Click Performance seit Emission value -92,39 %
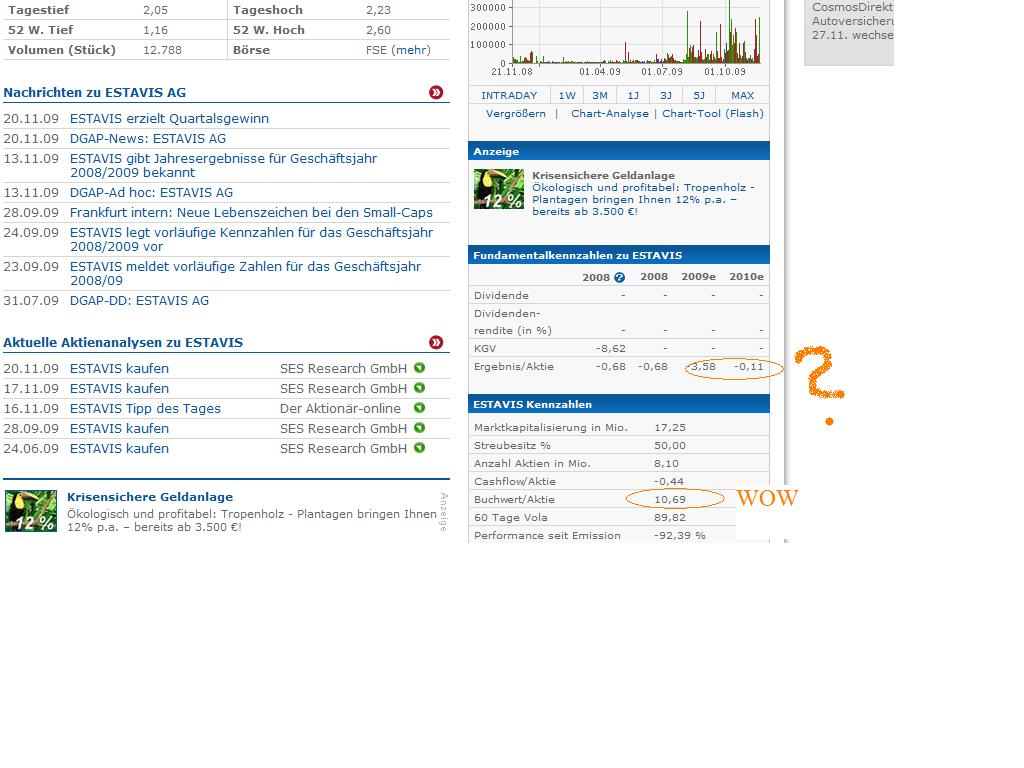Image resolution: width=1024 pixels, height=768 pixels. pos(680,536)
